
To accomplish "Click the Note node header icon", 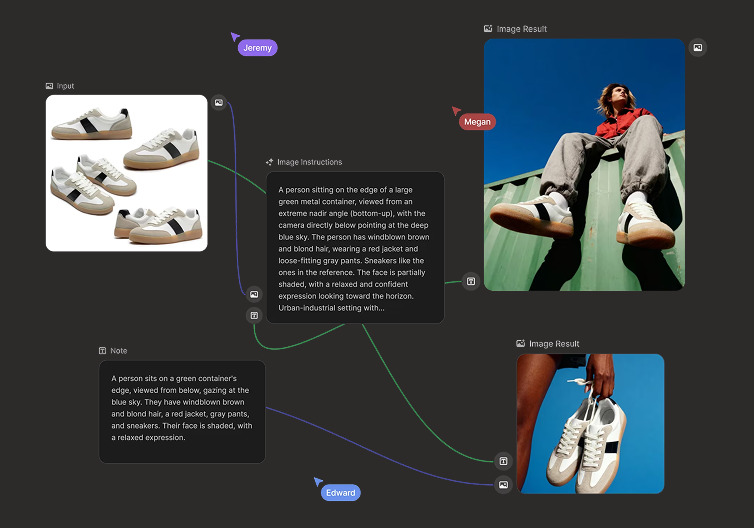I will point(102,351).
